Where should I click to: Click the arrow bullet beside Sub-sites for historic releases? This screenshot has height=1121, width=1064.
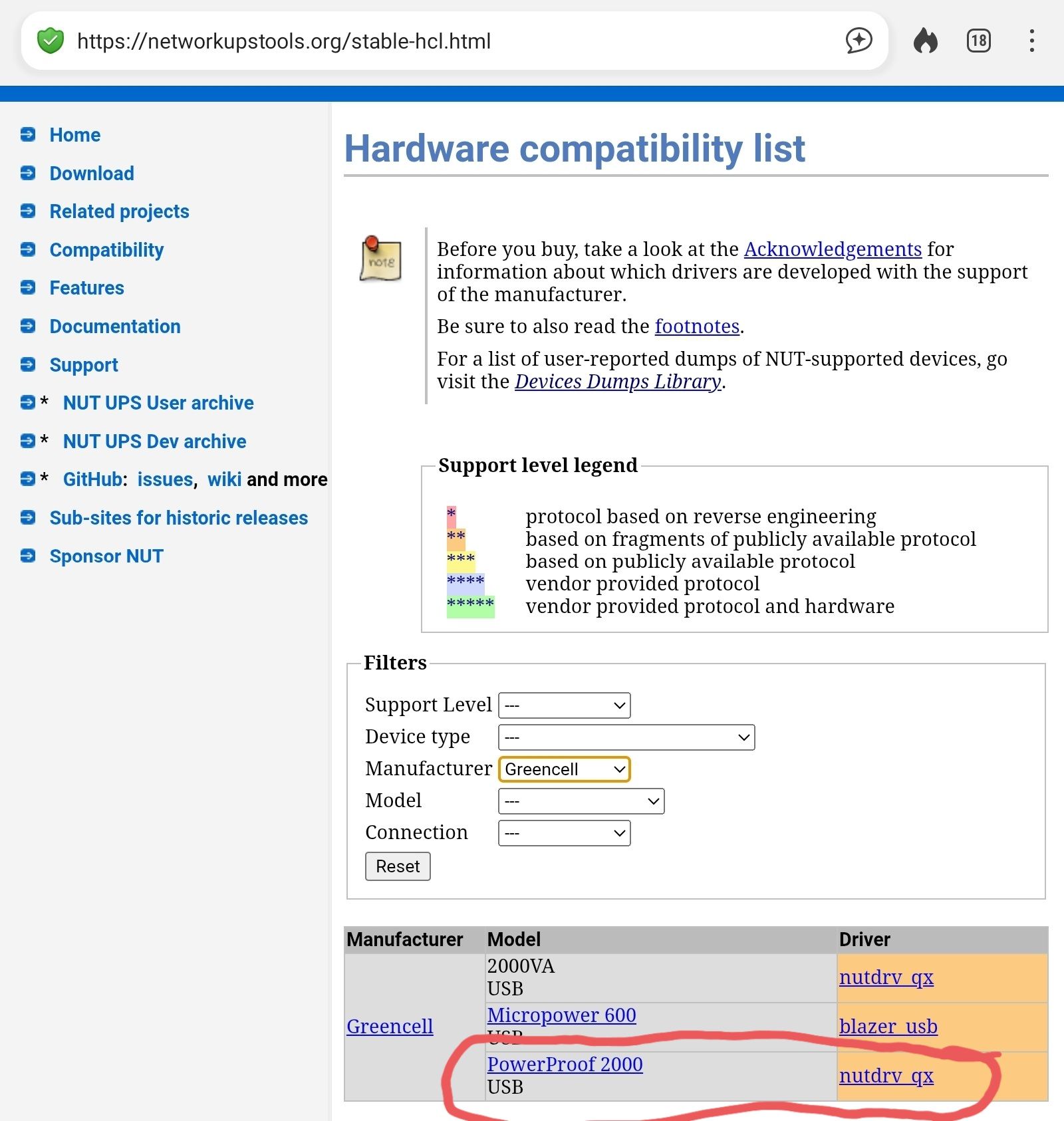pos(28,517)
